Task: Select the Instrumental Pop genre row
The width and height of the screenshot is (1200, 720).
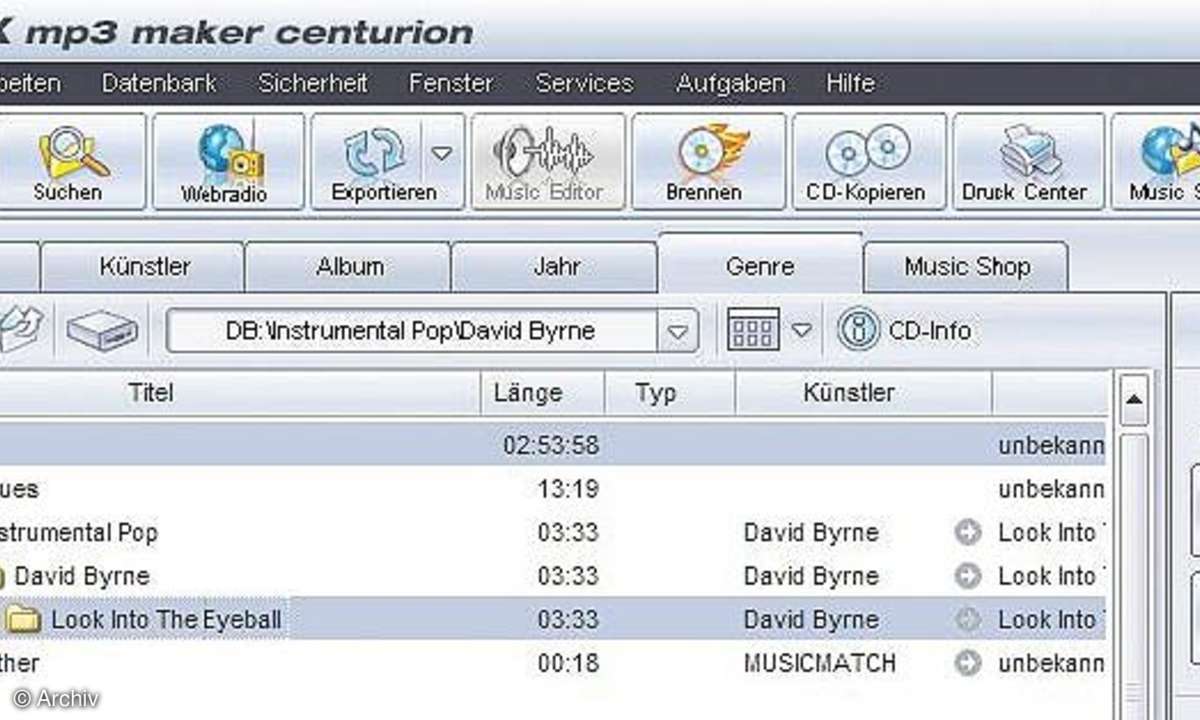Action: coord(79,532)
